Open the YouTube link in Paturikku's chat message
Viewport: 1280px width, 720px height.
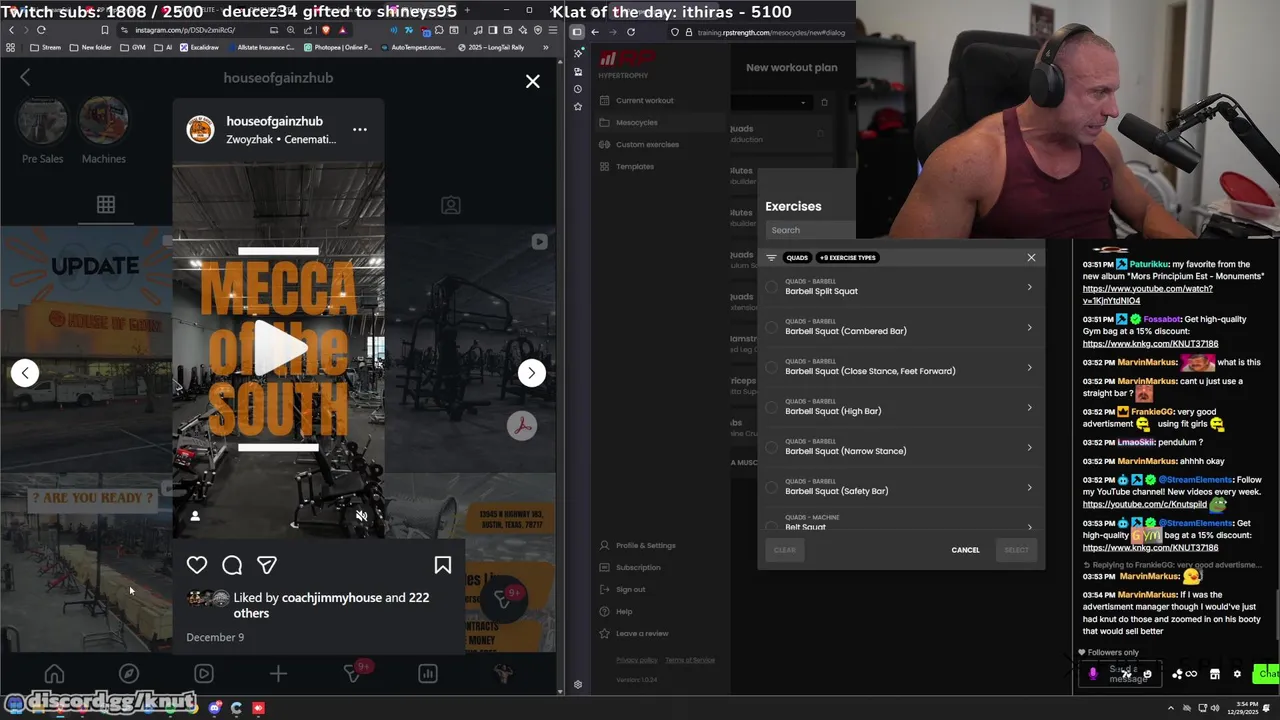(1147, 294)
